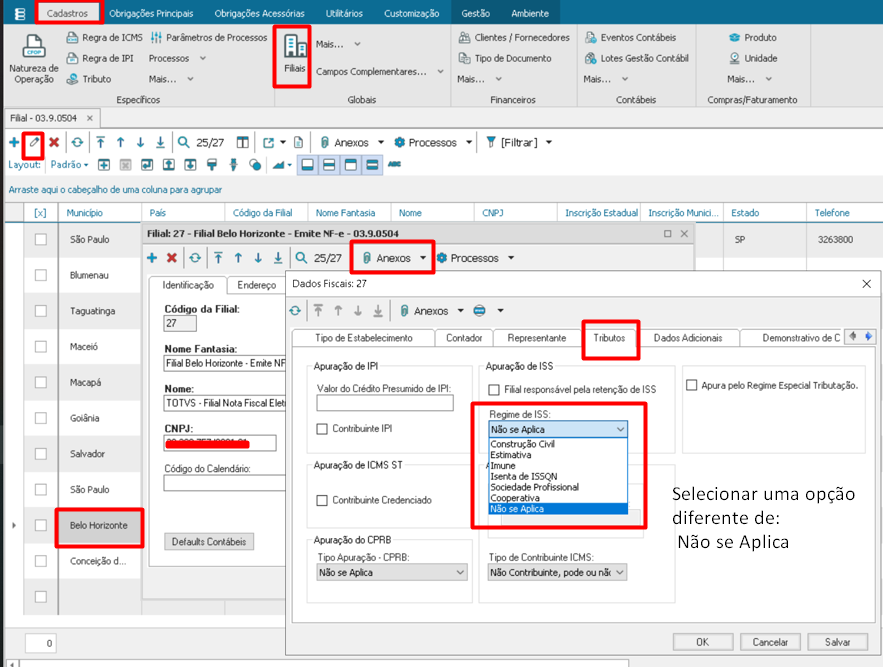The height and width of the screenshot is (667, 883).
Task: Switch to the Contador tab
Action: point(464,338)
